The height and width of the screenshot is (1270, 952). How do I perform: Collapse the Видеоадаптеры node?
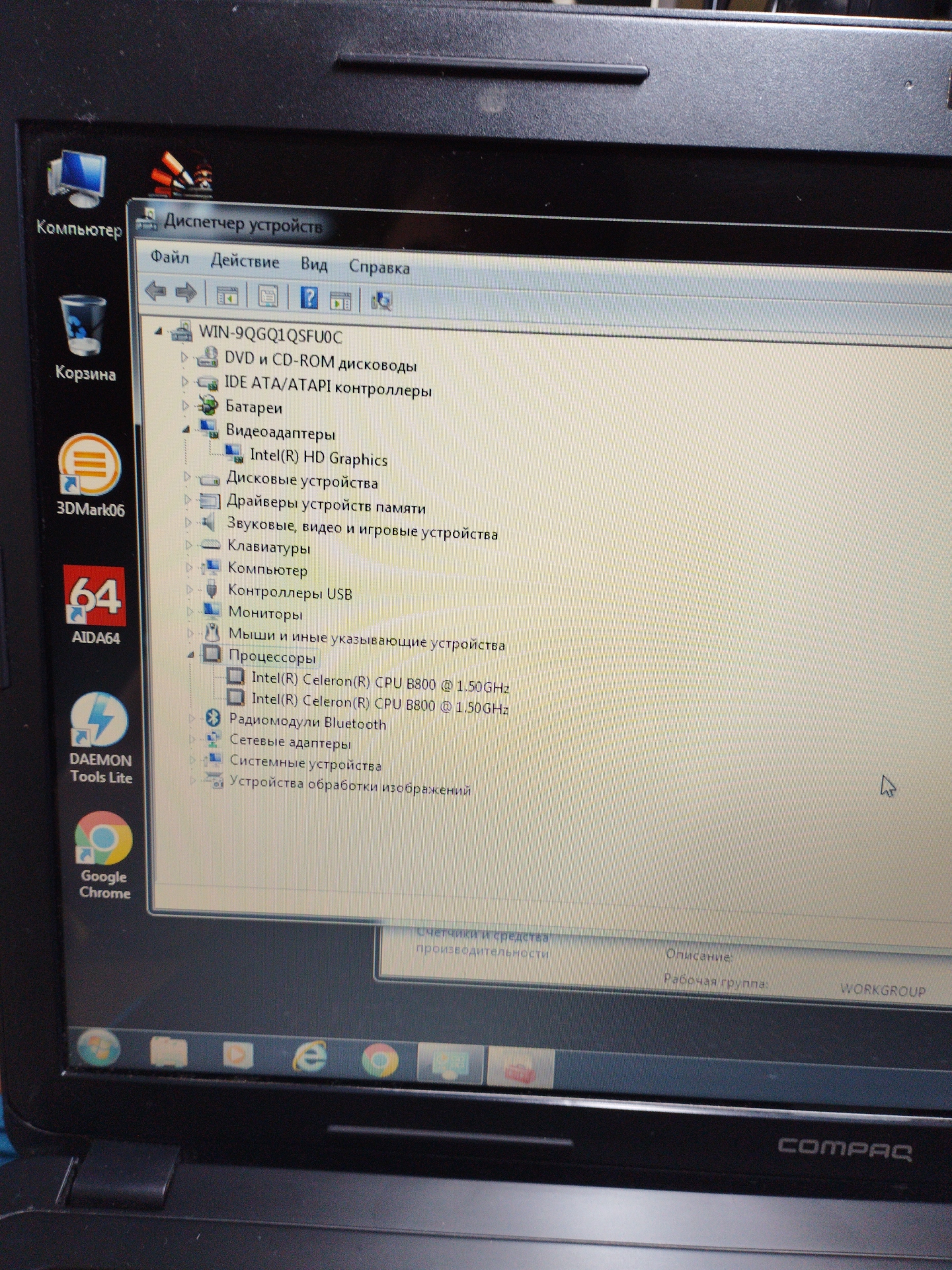tap(186, 430)
